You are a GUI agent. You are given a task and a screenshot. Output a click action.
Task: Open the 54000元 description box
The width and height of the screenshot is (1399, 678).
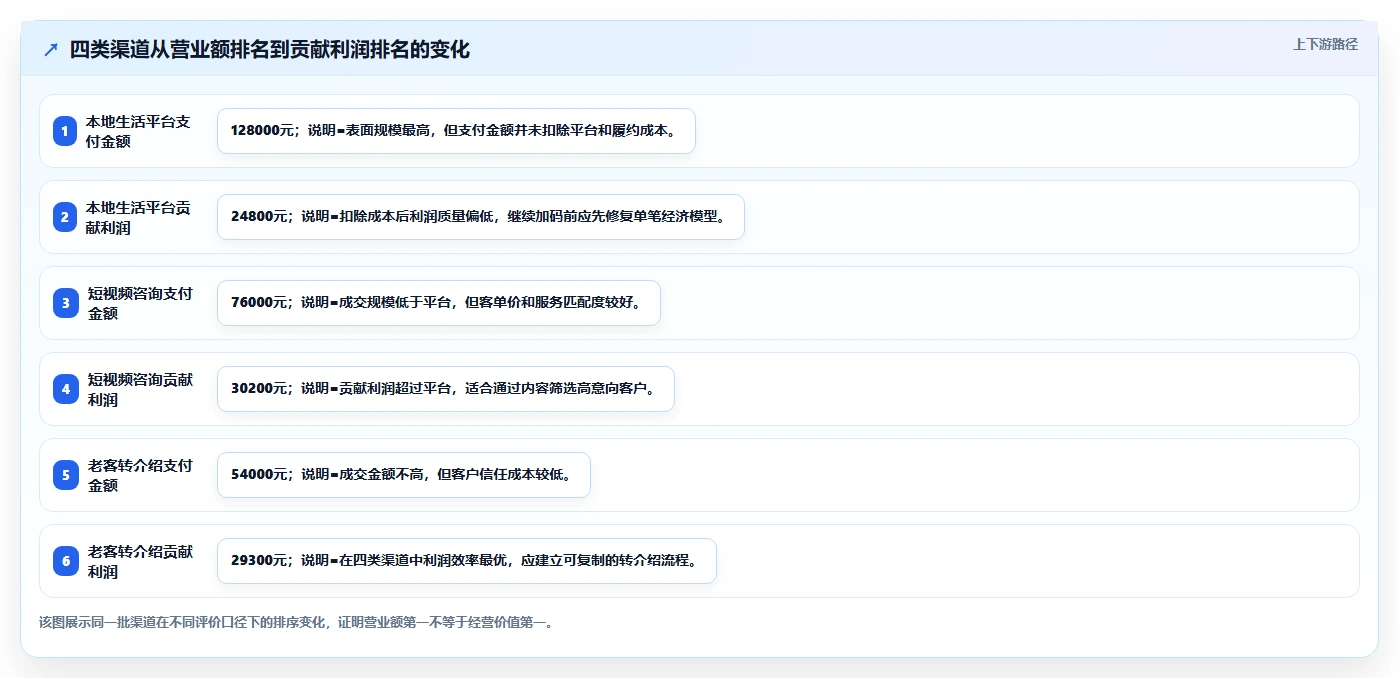click(404, 475)
